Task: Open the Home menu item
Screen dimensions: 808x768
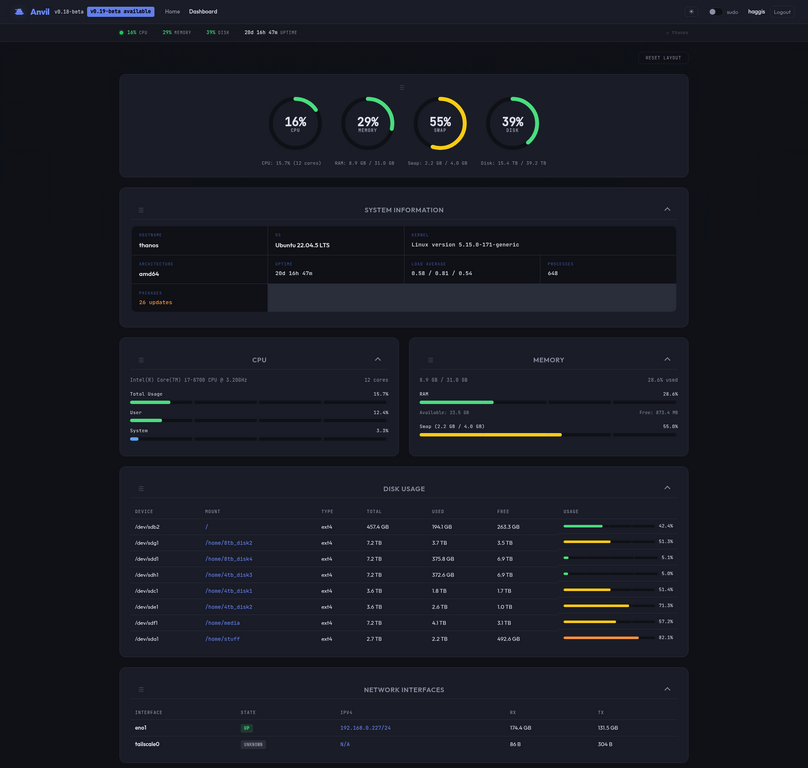Action: (x=172, y=11)
